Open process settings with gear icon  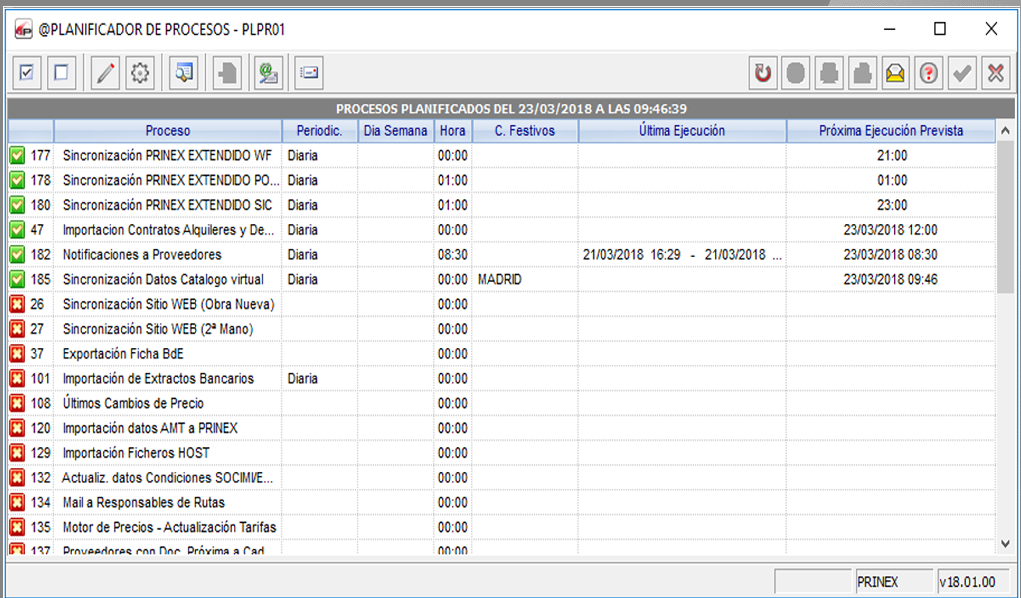pyautogui.click(x=140, y=72)
